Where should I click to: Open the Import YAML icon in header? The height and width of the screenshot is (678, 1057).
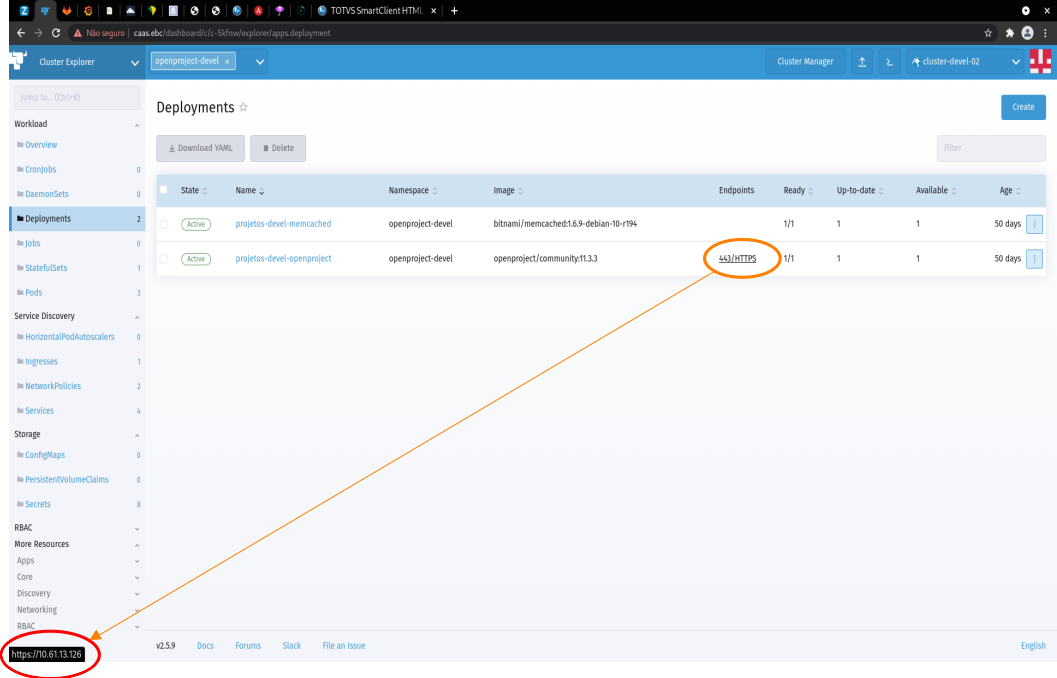862,61
